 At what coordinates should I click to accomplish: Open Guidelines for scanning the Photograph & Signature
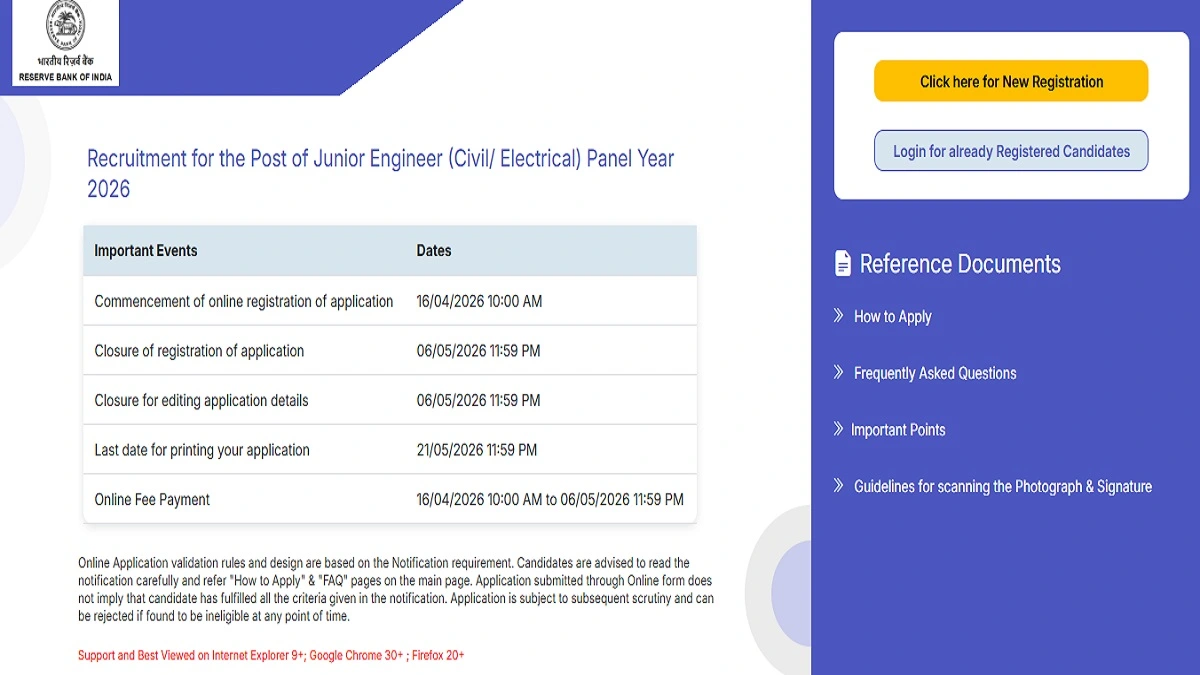point(1002,486)
